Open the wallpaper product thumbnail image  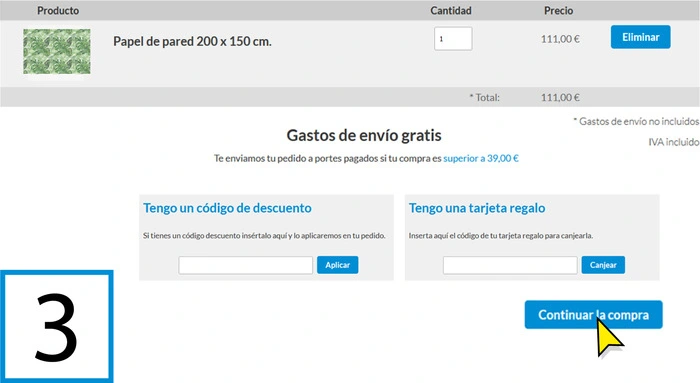[57, 52]
